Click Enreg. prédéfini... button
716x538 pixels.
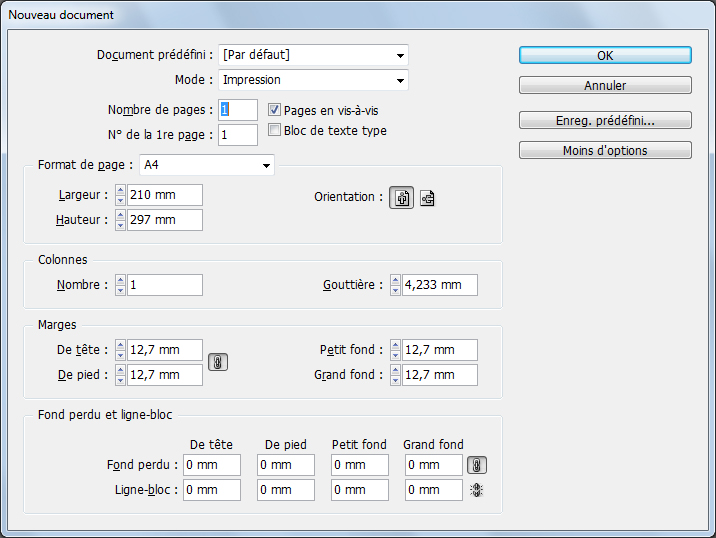(x=605, y=121)
